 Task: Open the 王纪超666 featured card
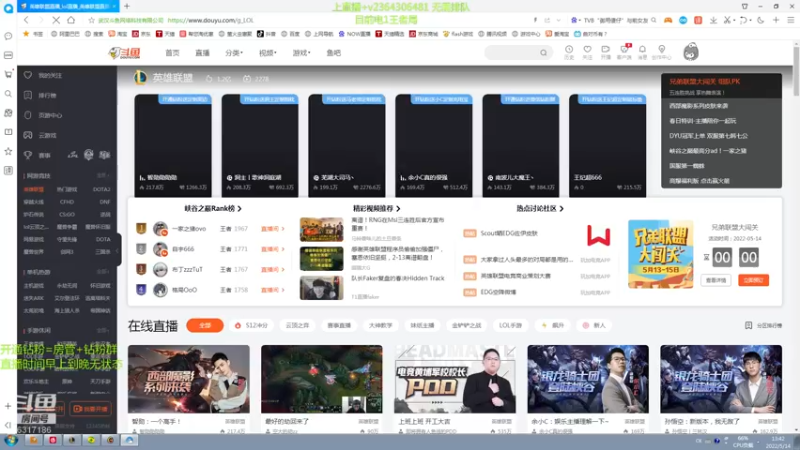[608, 145]
